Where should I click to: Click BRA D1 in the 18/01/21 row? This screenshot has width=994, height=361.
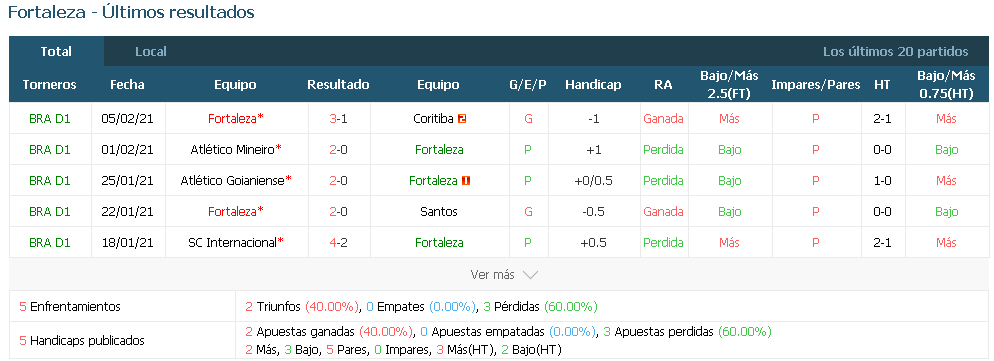(49, 242)
